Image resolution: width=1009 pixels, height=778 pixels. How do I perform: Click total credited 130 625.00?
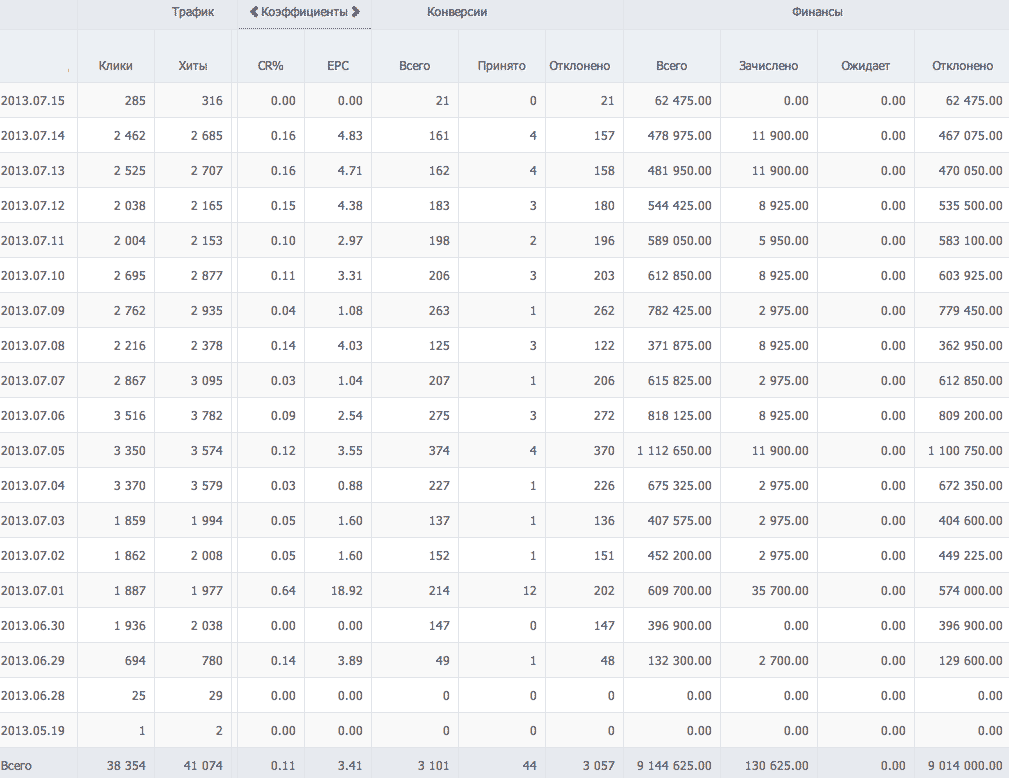(777, 766)
